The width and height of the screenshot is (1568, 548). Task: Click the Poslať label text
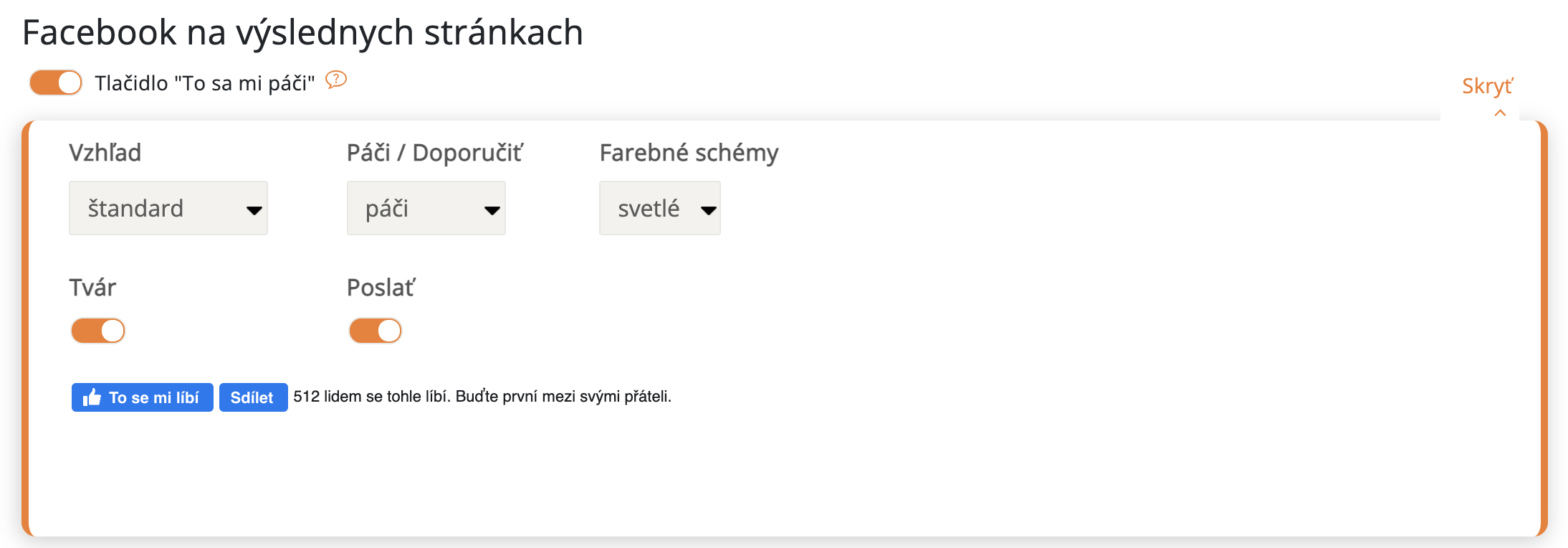coord(381,288)
